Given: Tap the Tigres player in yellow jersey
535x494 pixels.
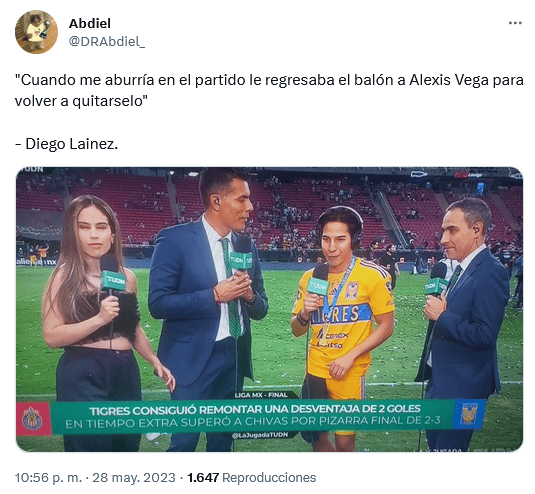Looking at the screenshot, I should (x=341, y=317).
